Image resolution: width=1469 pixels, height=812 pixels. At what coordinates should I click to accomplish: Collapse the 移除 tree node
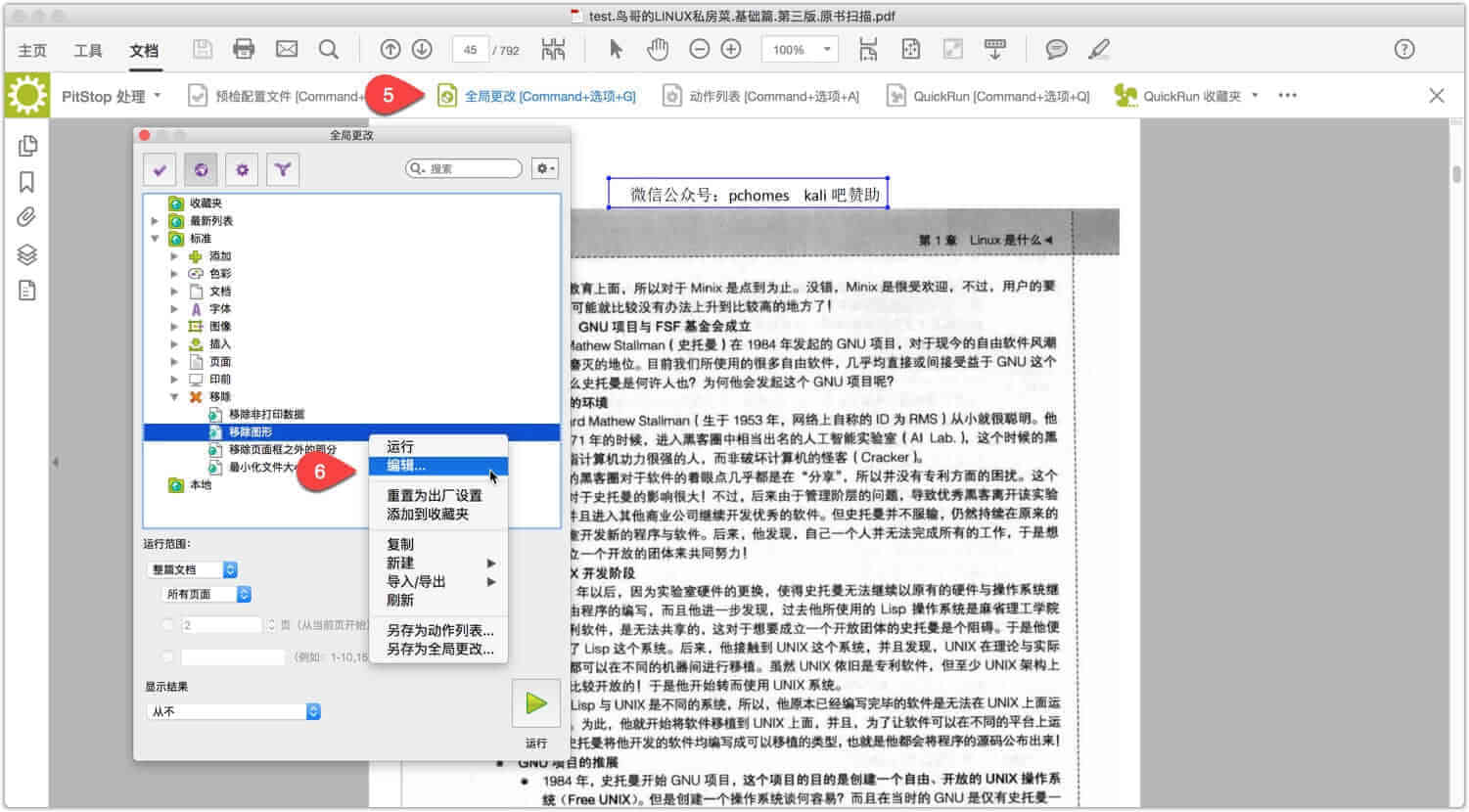click(x=174, y=397)
